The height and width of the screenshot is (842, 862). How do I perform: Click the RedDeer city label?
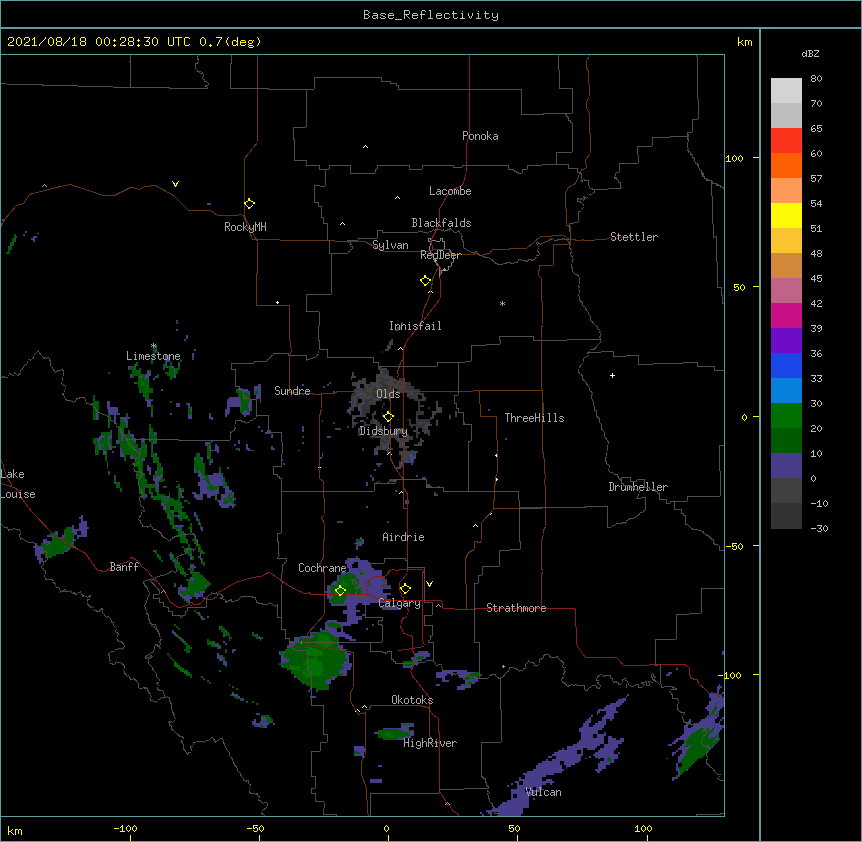[440, 255]
